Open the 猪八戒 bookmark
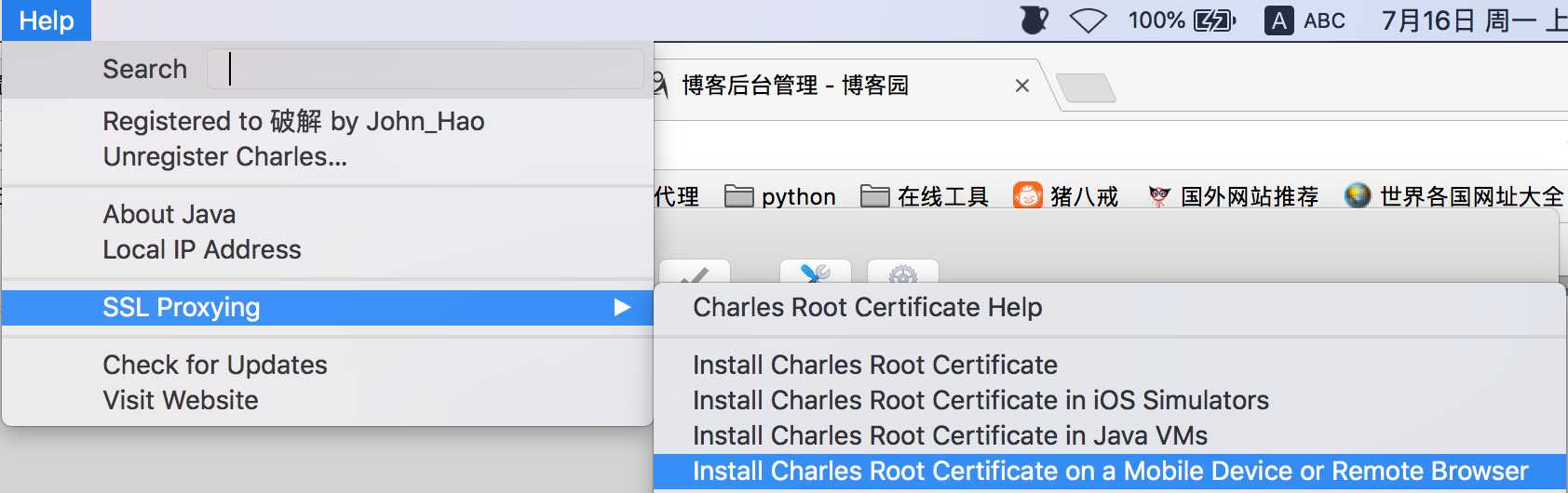1568x493 pixels. [x=1066, y=196]
